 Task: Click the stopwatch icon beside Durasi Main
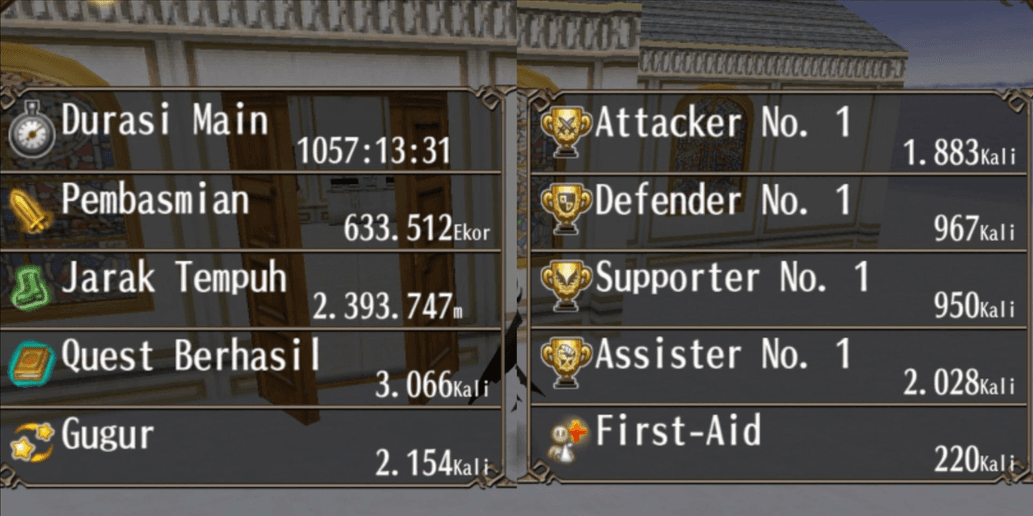pos(31,130)
